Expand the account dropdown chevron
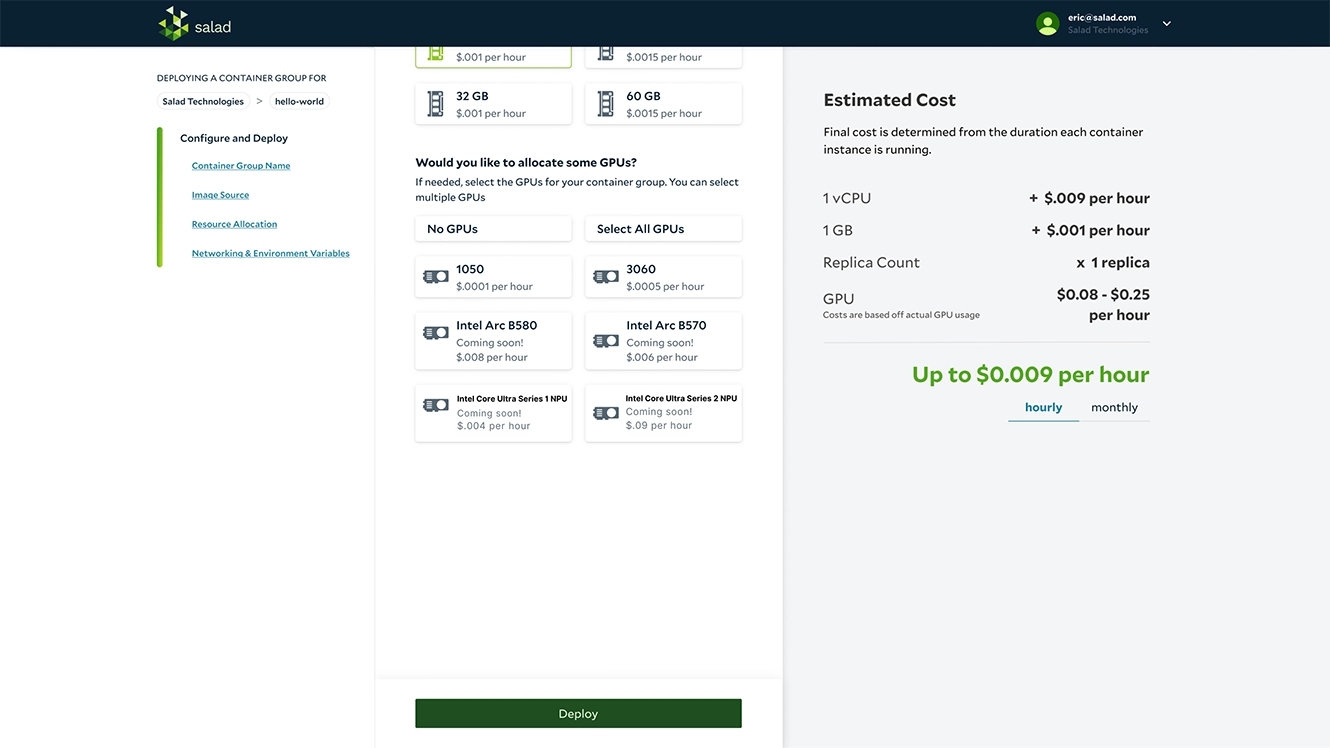This screenshot has height=748, width=1330. [x=1166, y=24]
